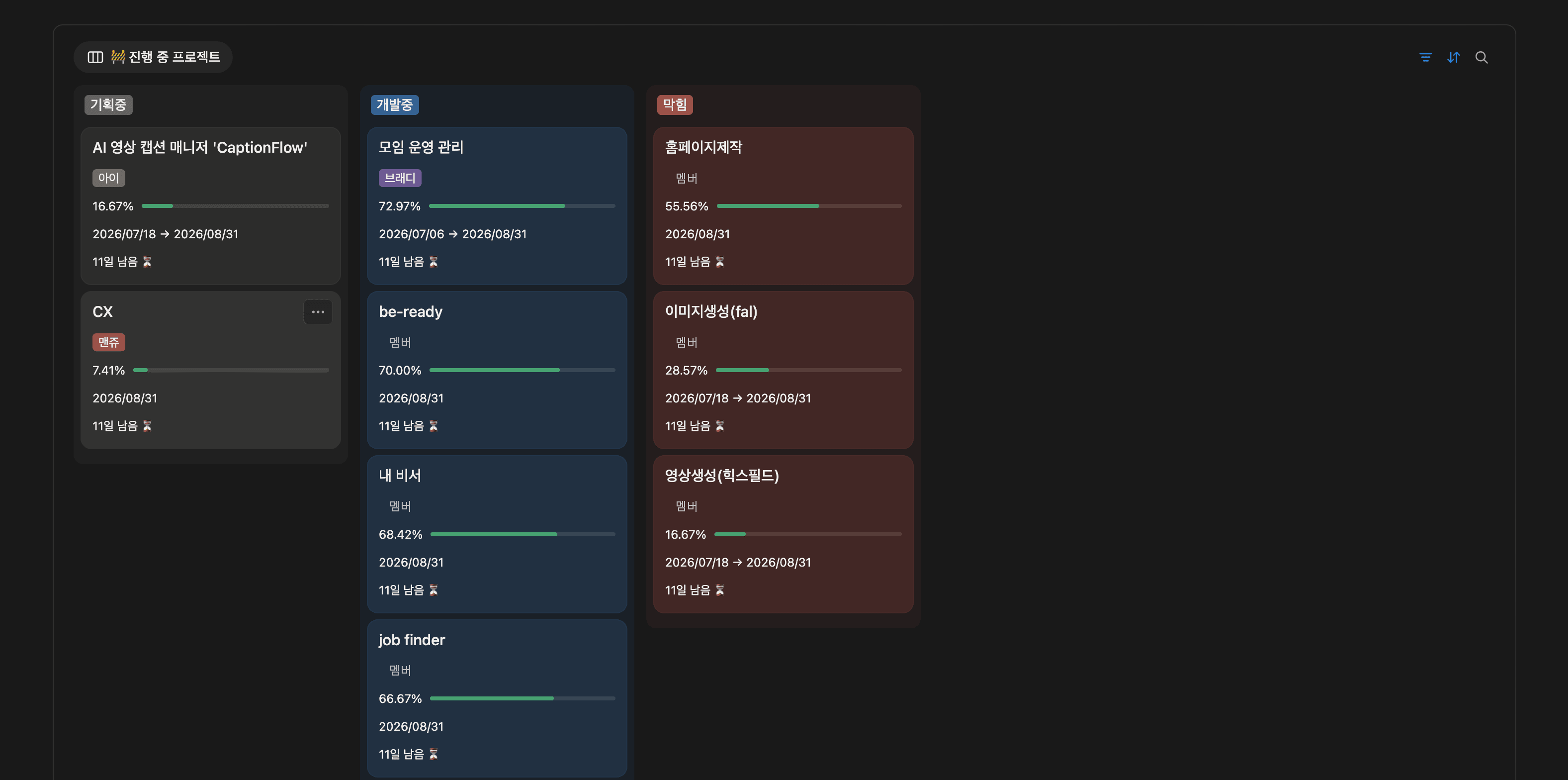Click the 70.00% progress bar on be-ready
1568x780 pixels.
coord(523,370)
